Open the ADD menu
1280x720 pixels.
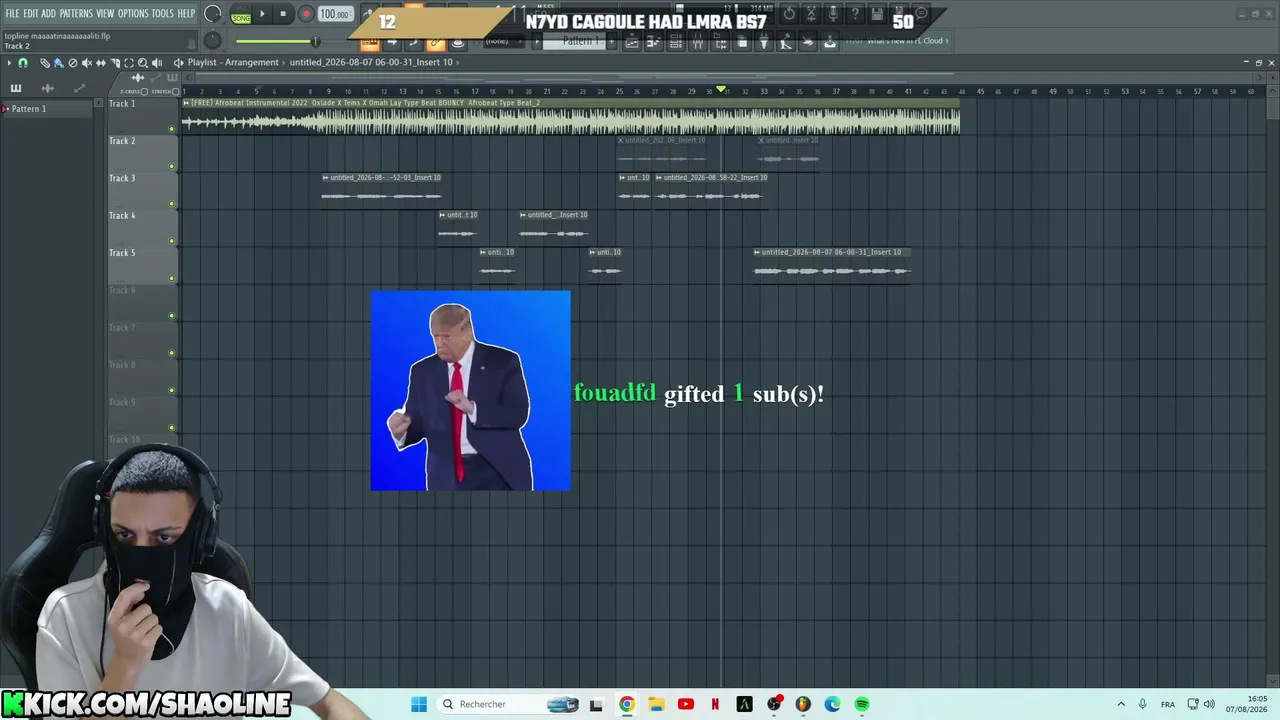[49, 14]
